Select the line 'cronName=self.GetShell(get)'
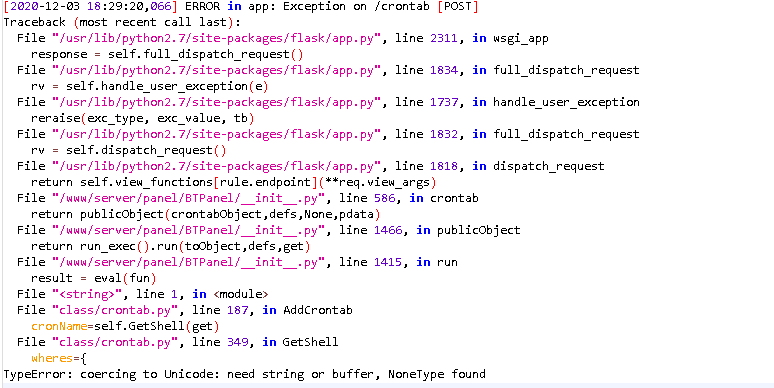Image resolution: width=774 pixels, height=388 pixels. click(125, 326)
